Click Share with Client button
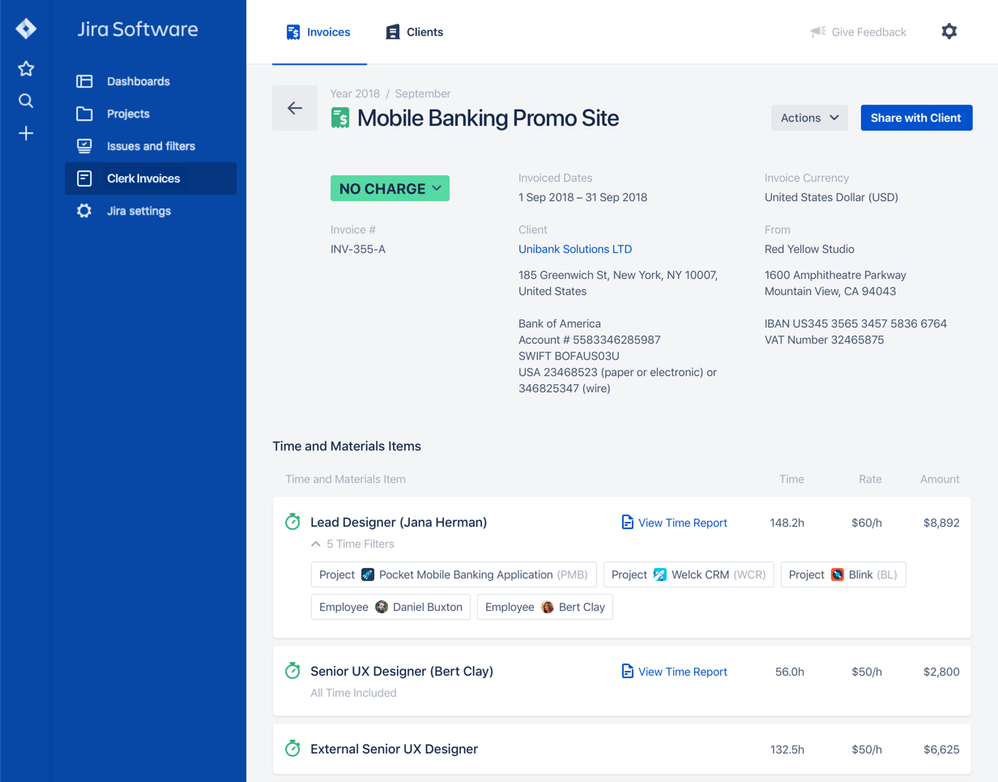This screenshot has width=998, height=782. (916, 118)
